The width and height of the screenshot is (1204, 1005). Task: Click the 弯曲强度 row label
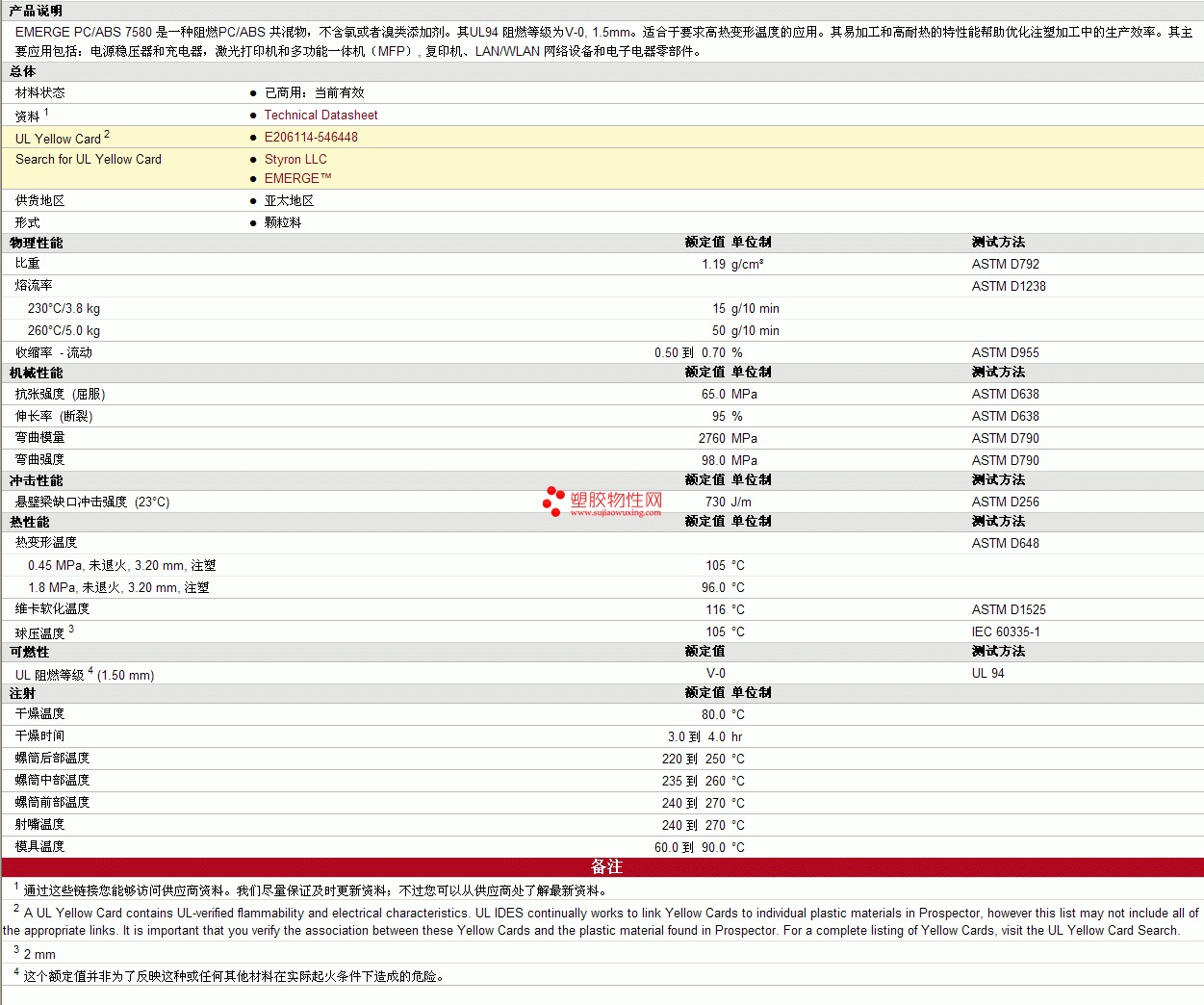(39, 459)
